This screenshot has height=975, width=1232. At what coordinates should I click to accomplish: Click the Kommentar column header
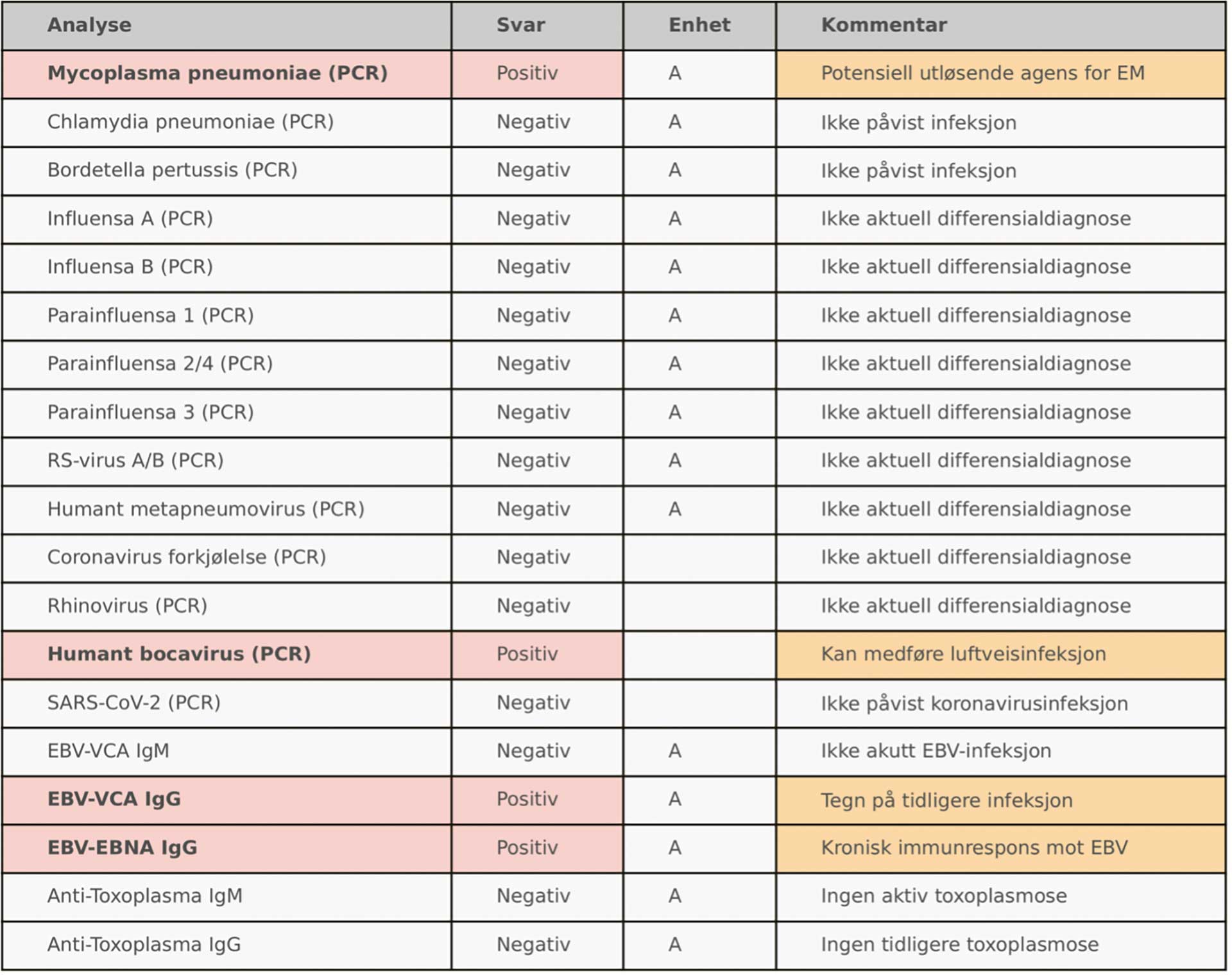[x=884, y=25]
